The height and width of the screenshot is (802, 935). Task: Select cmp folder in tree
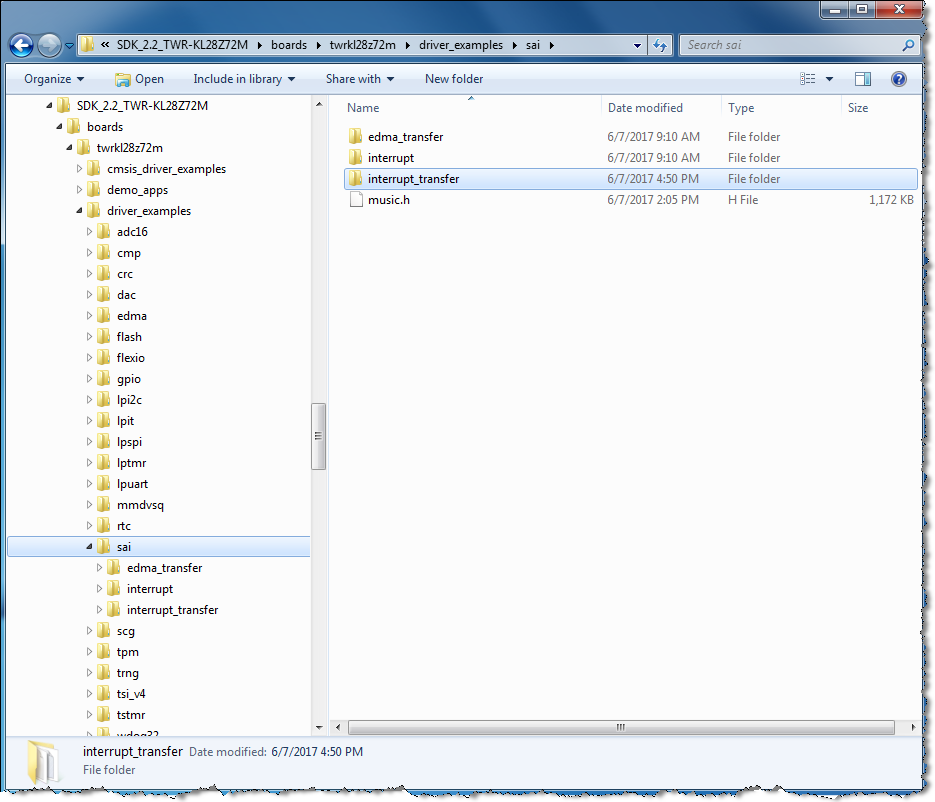129,253
